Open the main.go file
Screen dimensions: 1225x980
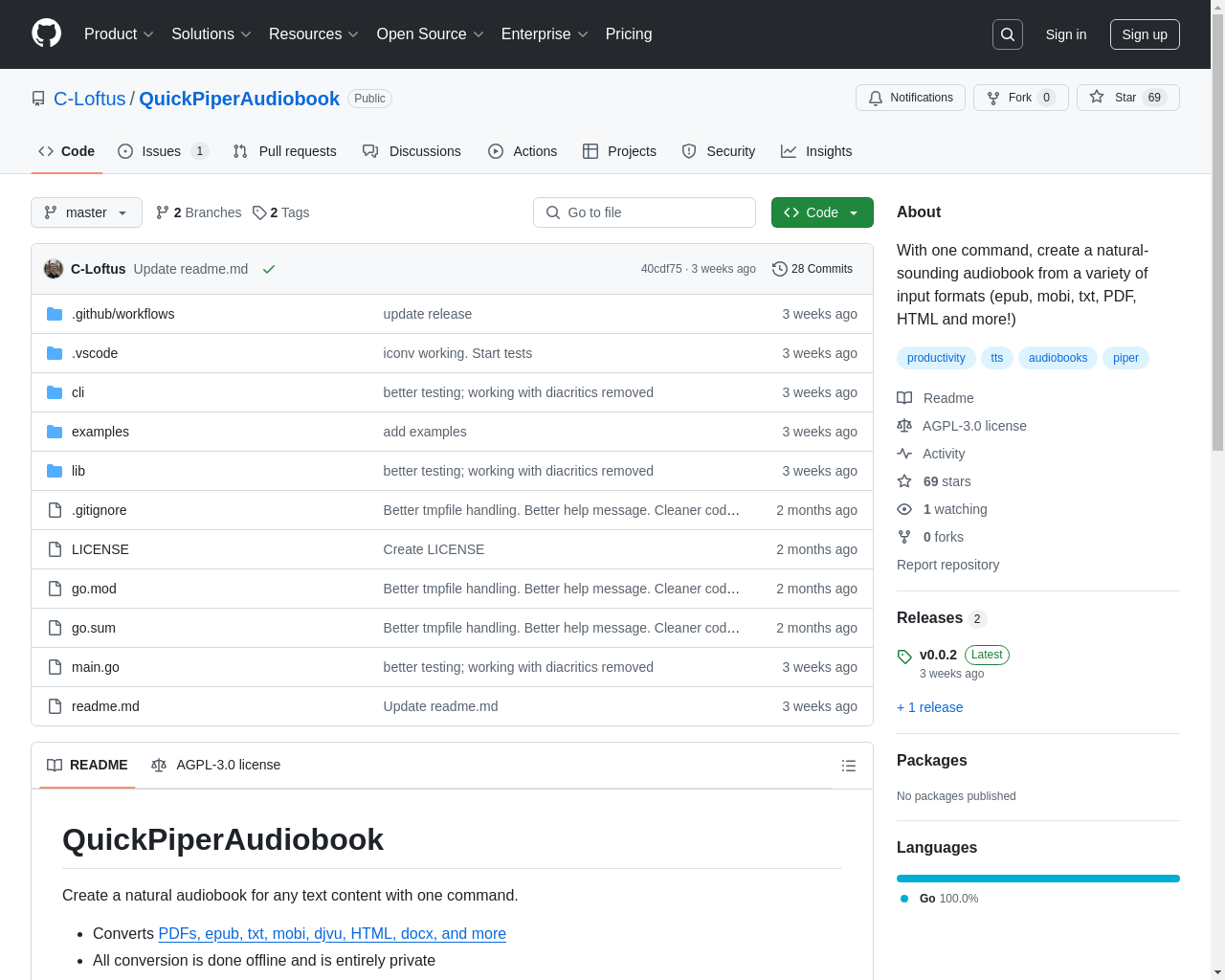[96, 667]
